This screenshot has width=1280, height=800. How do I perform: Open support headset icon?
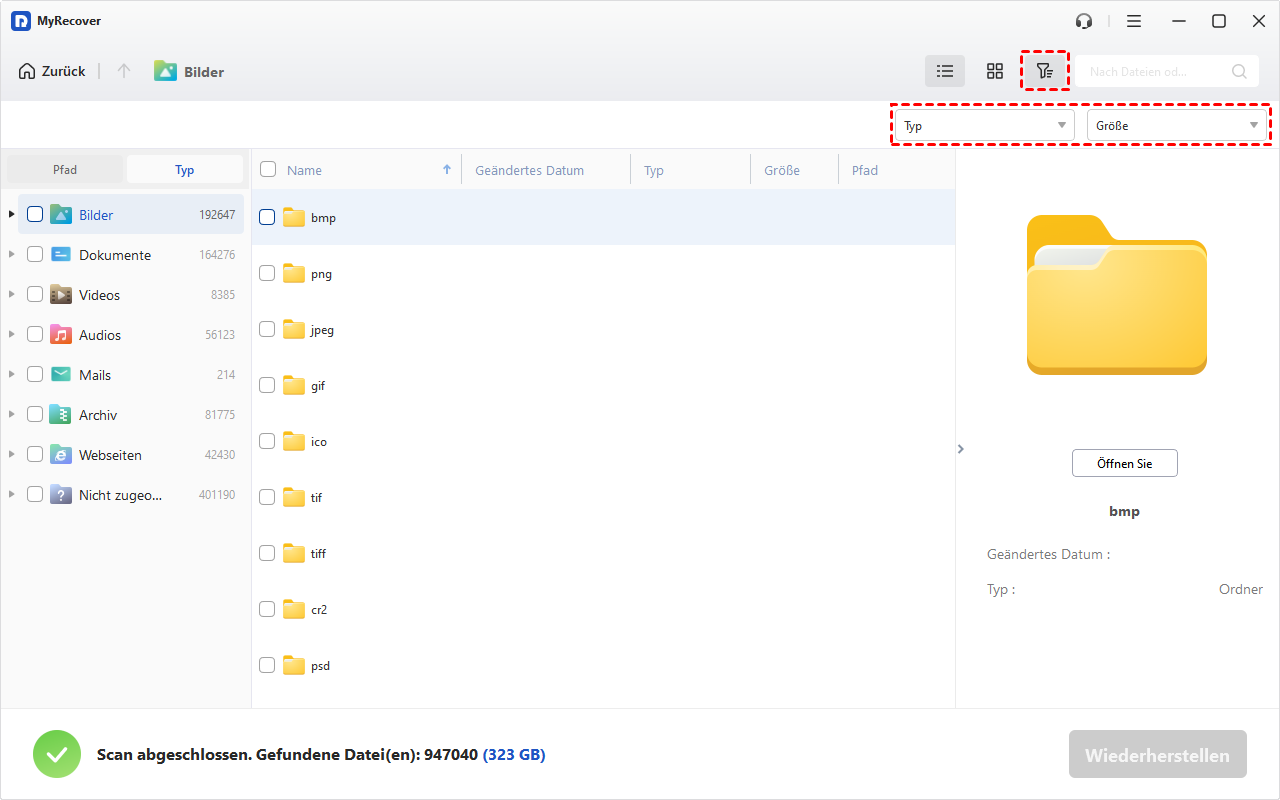point(1084,21)
